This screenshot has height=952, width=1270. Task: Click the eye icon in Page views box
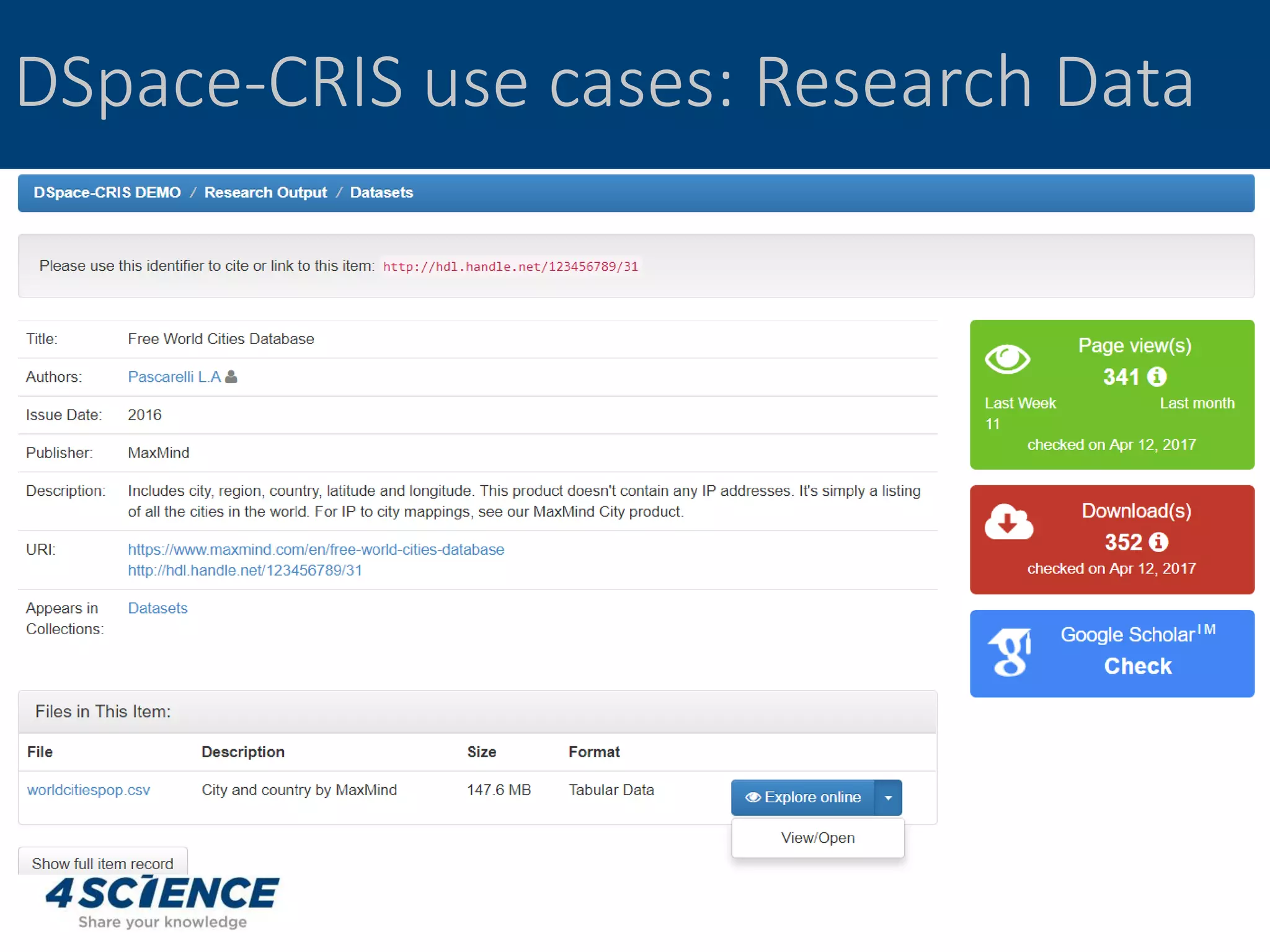point(1007,359)
